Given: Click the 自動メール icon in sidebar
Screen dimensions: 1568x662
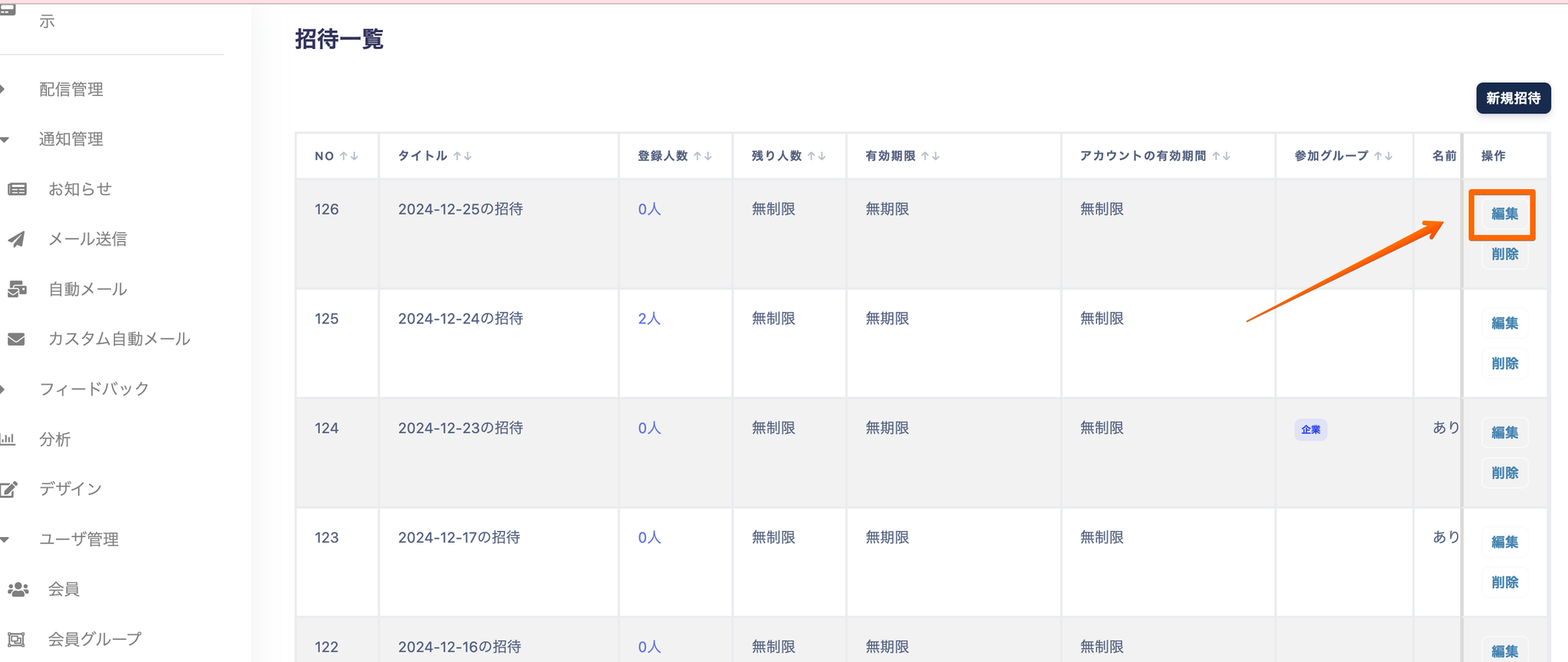Looking at the screenshot, I should tap(17, 289).
